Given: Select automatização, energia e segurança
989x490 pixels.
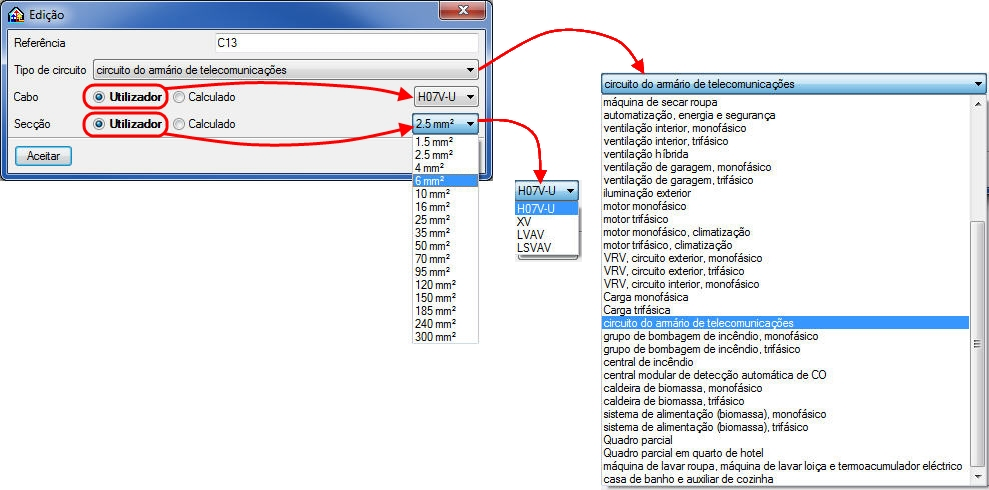Looking at the screenshot, I should [785, 115].
